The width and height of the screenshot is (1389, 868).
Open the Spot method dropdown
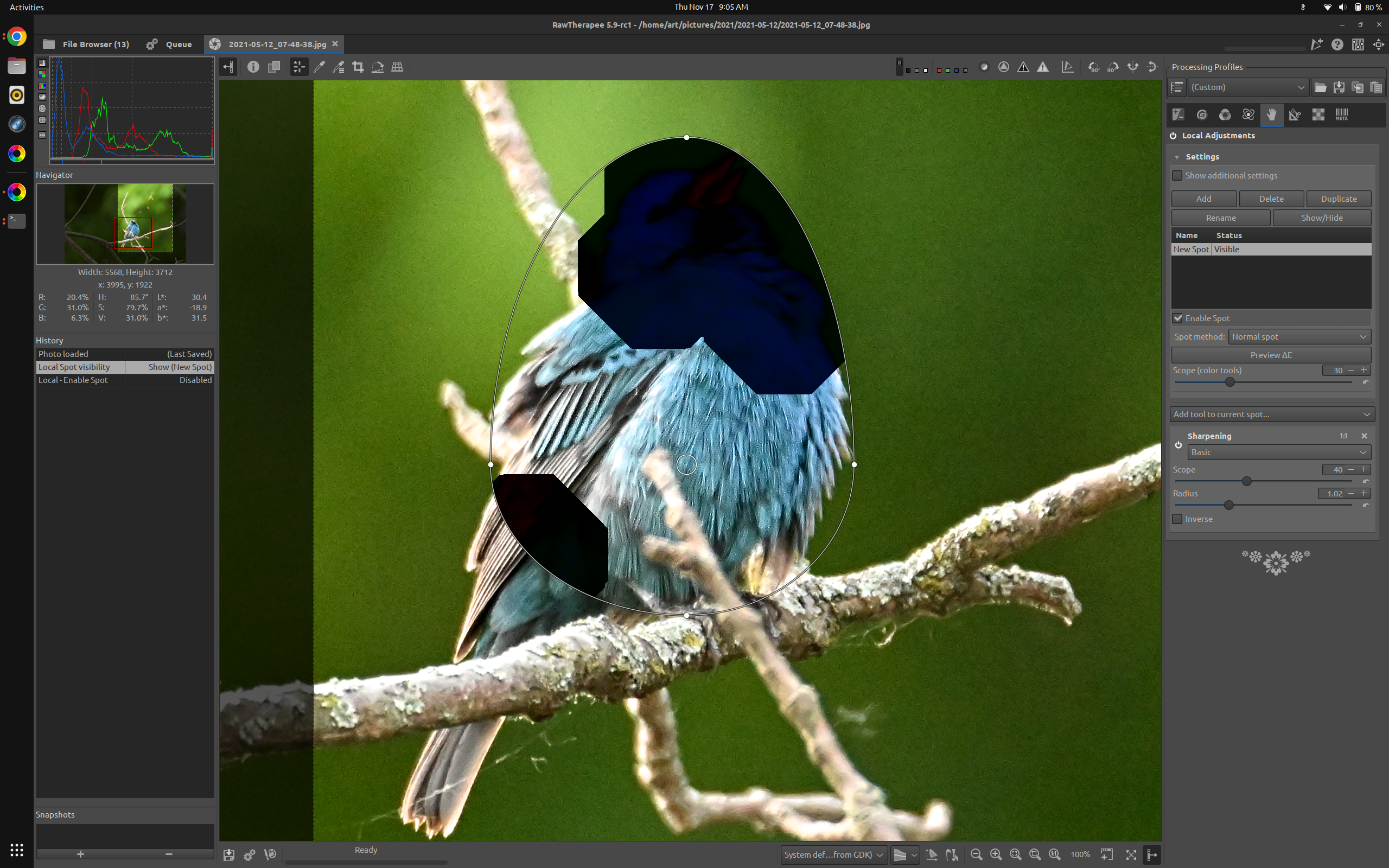(1299, 337)
